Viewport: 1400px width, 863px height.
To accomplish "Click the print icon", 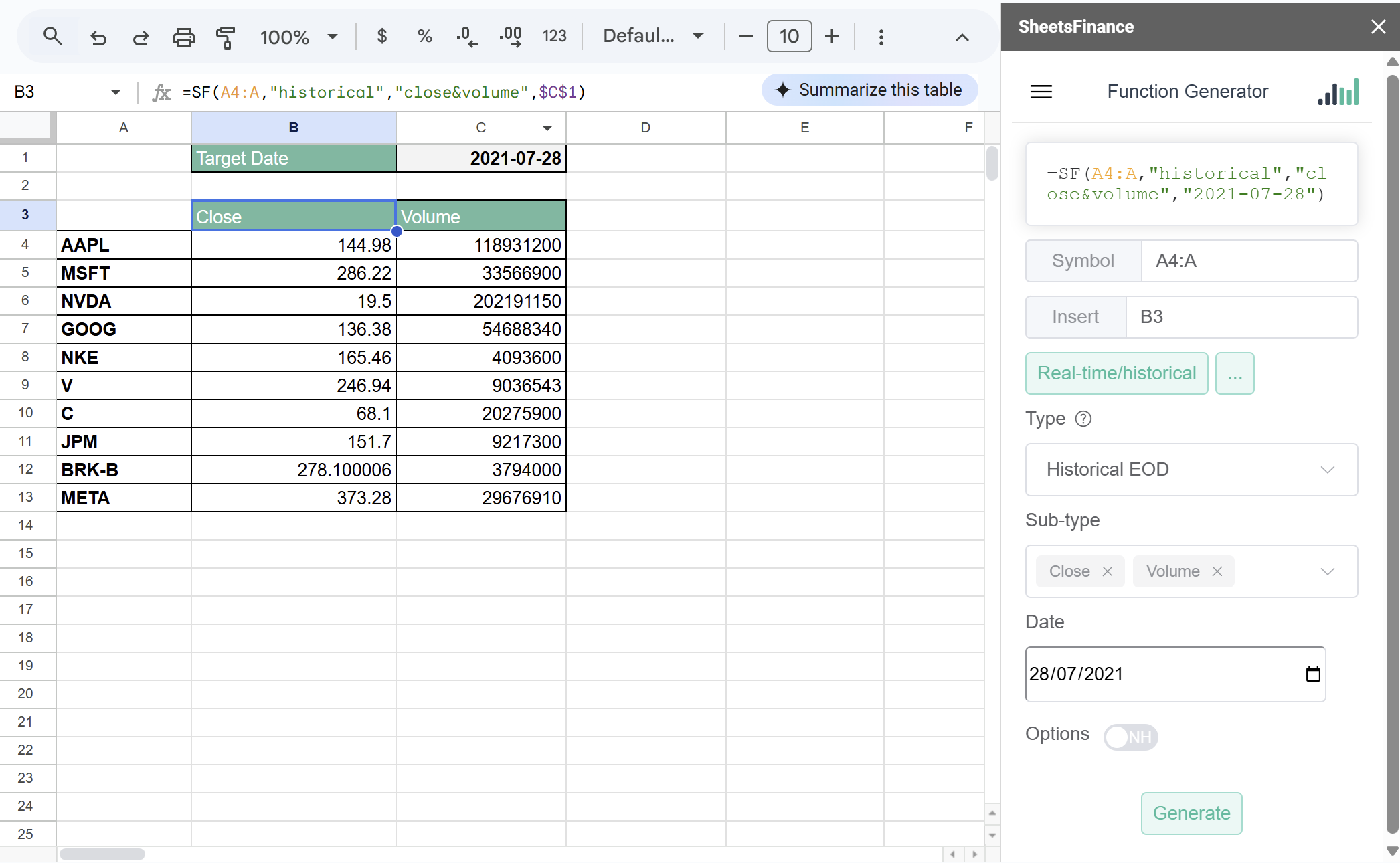I will click(x=183, y=37).
